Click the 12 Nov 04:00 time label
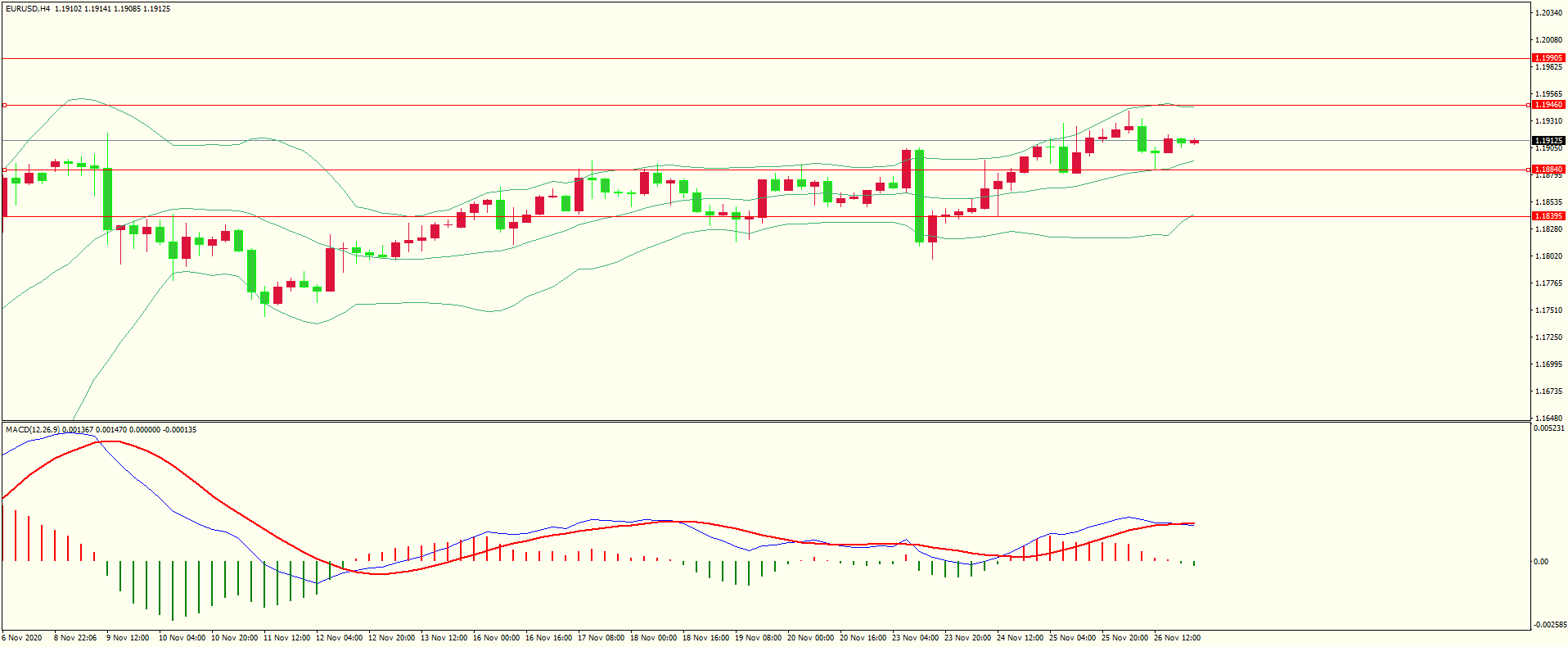Viewport: 1568px width, 647px height. [339, 637]
